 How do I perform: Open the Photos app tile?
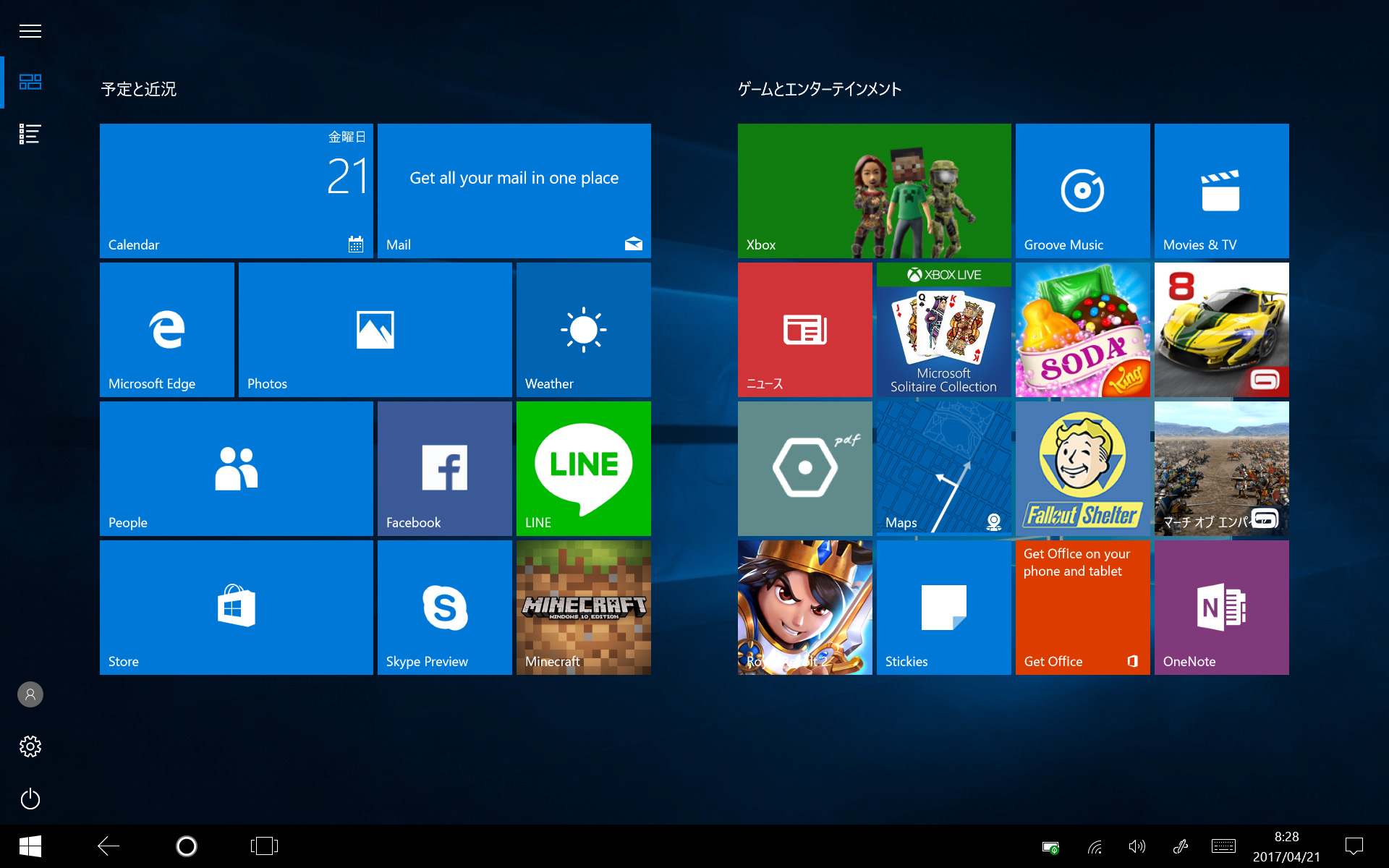[x=374, y=329]
